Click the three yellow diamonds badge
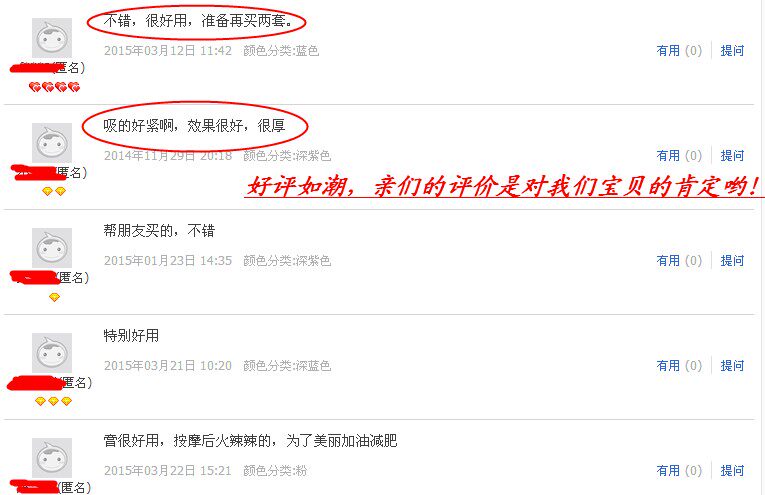Screen dimensions: 765x495 pyautogui.click(x=54, y=401)
